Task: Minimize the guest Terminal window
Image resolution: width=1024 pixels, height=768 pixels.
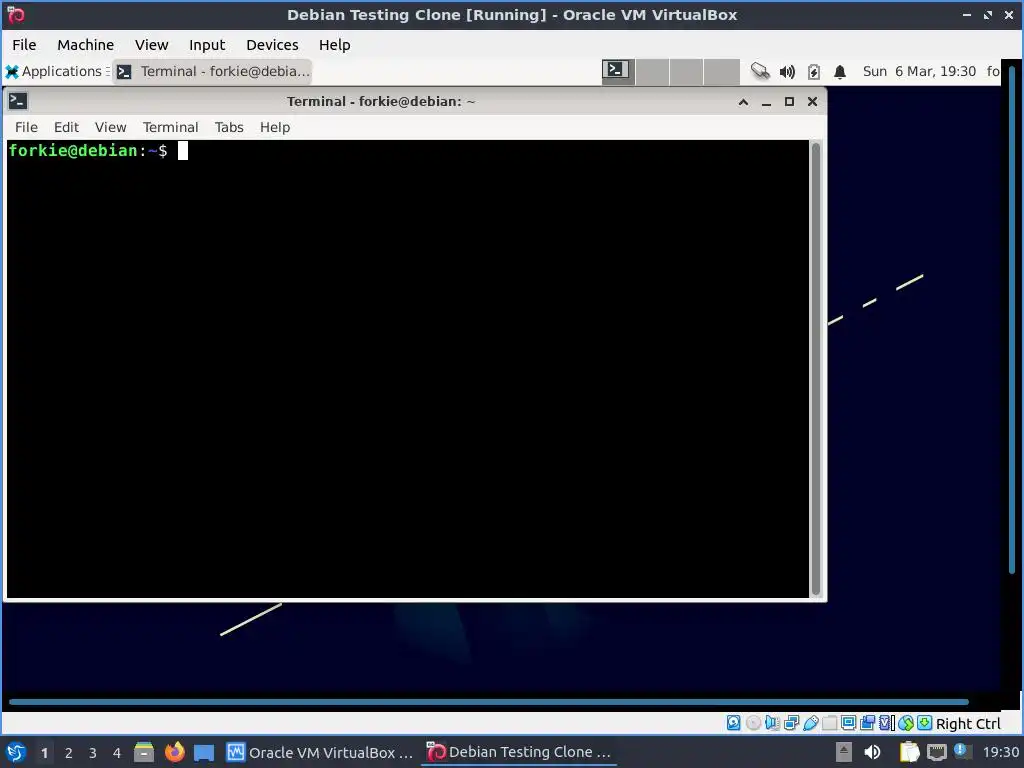Action: pos(767,102)
